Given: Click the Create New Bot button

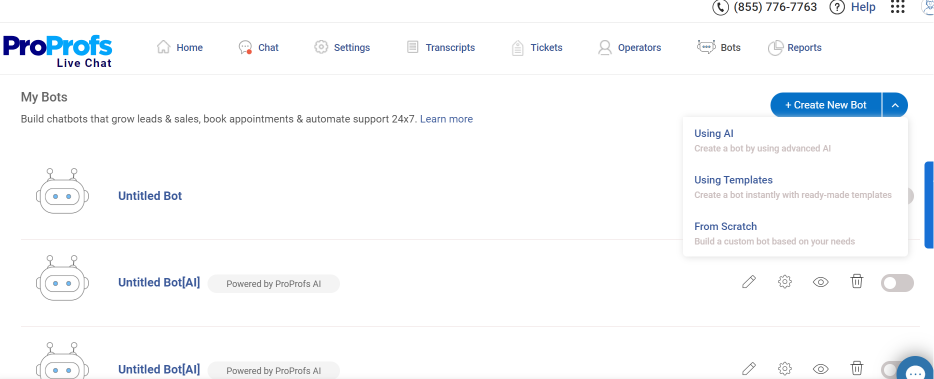Looking at the screenshot, I should pyautogui.click(x=826, y=105).
